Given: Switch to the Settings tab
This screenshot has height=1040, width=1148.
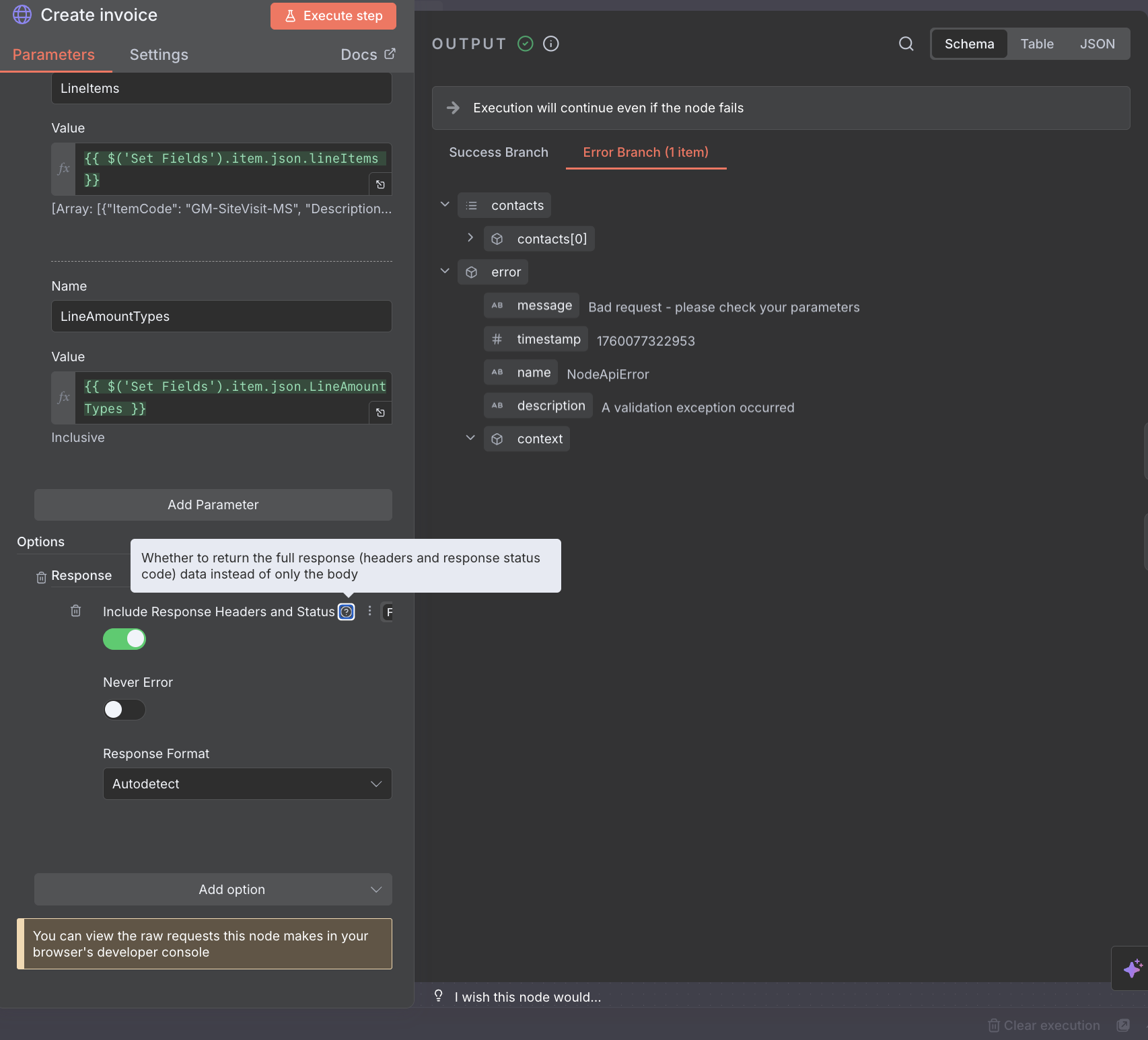Looking at the screenshot, I should point(159,54).
